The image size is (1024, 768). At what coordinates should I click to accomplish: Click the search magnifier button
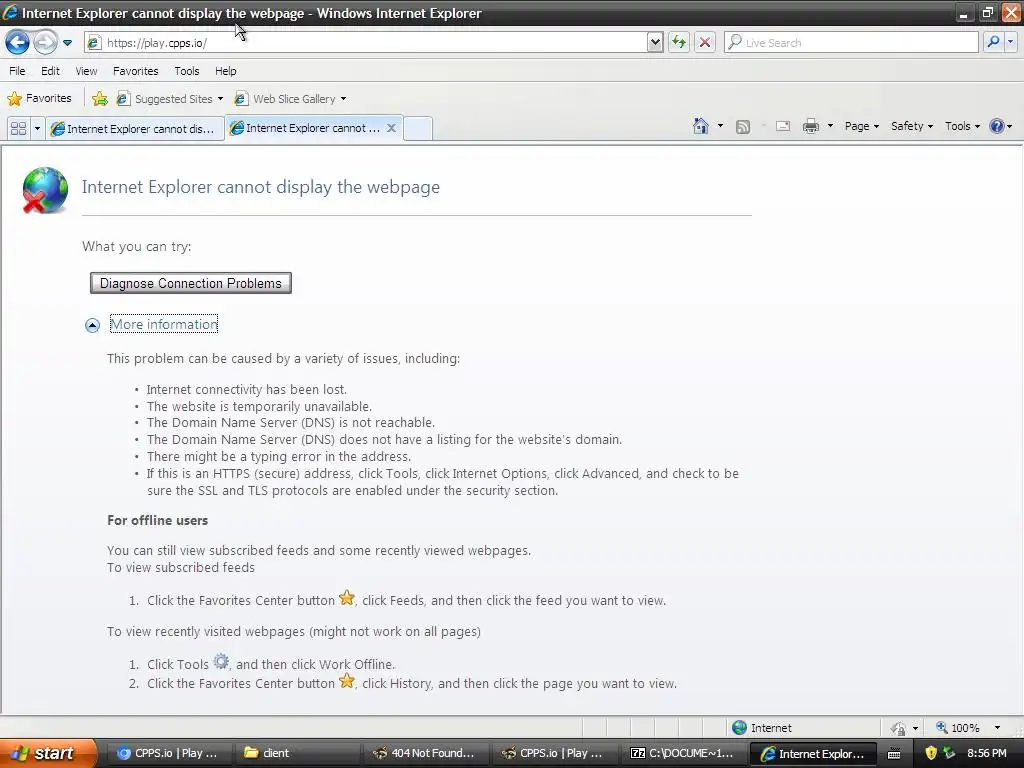pos(993,42)
